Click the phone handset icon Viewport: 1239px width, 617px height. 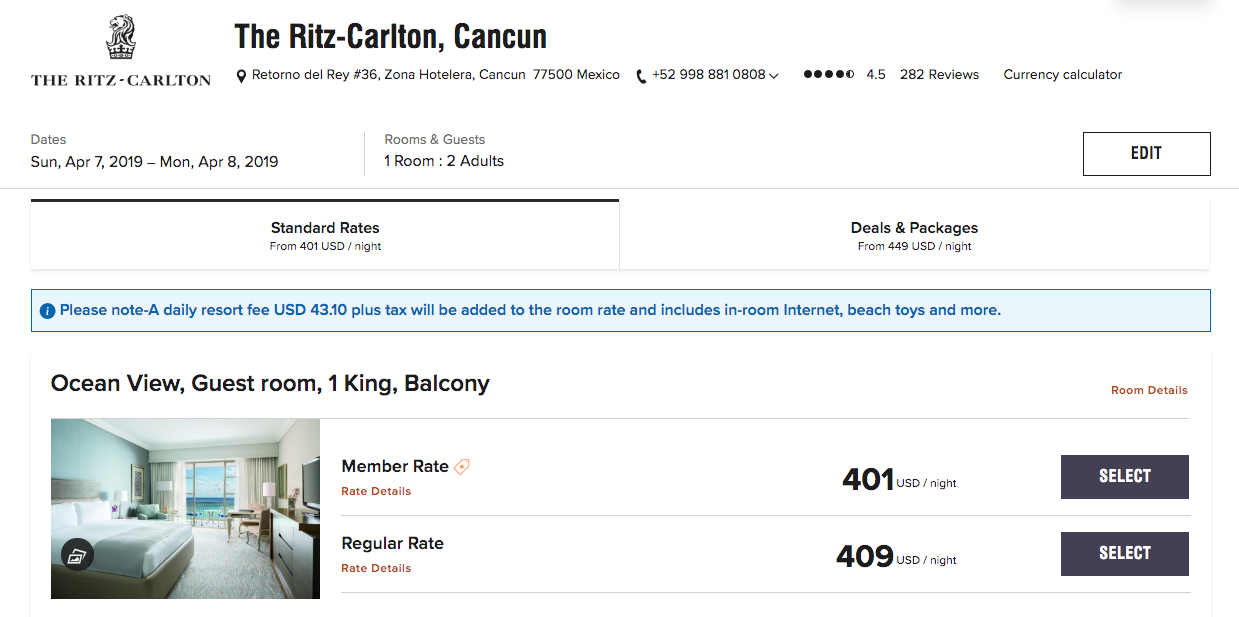(641, 76)
